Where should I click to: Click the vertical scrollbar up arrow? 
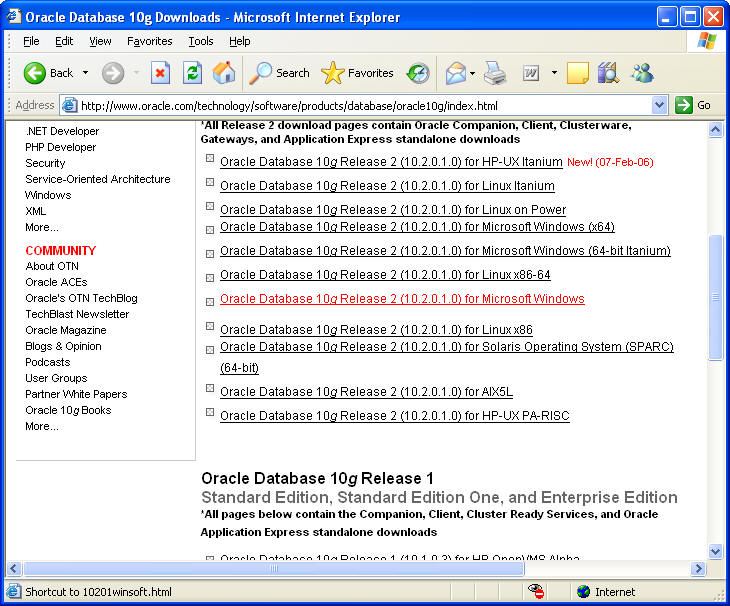point(715,130)
